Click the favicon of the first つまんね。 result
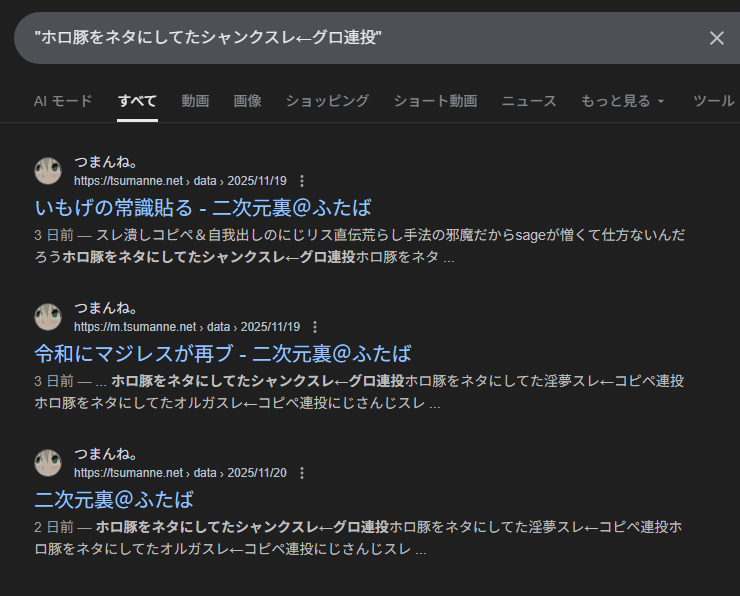This screenshot has width=740, height=596. (48, 171)
